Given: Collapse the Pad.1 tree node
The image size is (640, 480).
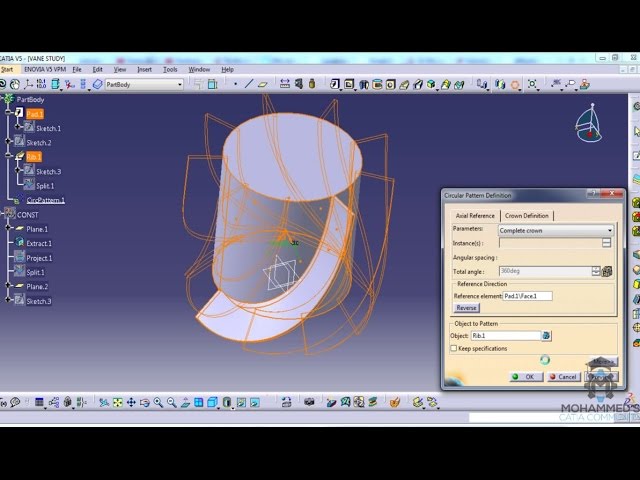Looking at the screenshot, I should click(x=8, y=112).
